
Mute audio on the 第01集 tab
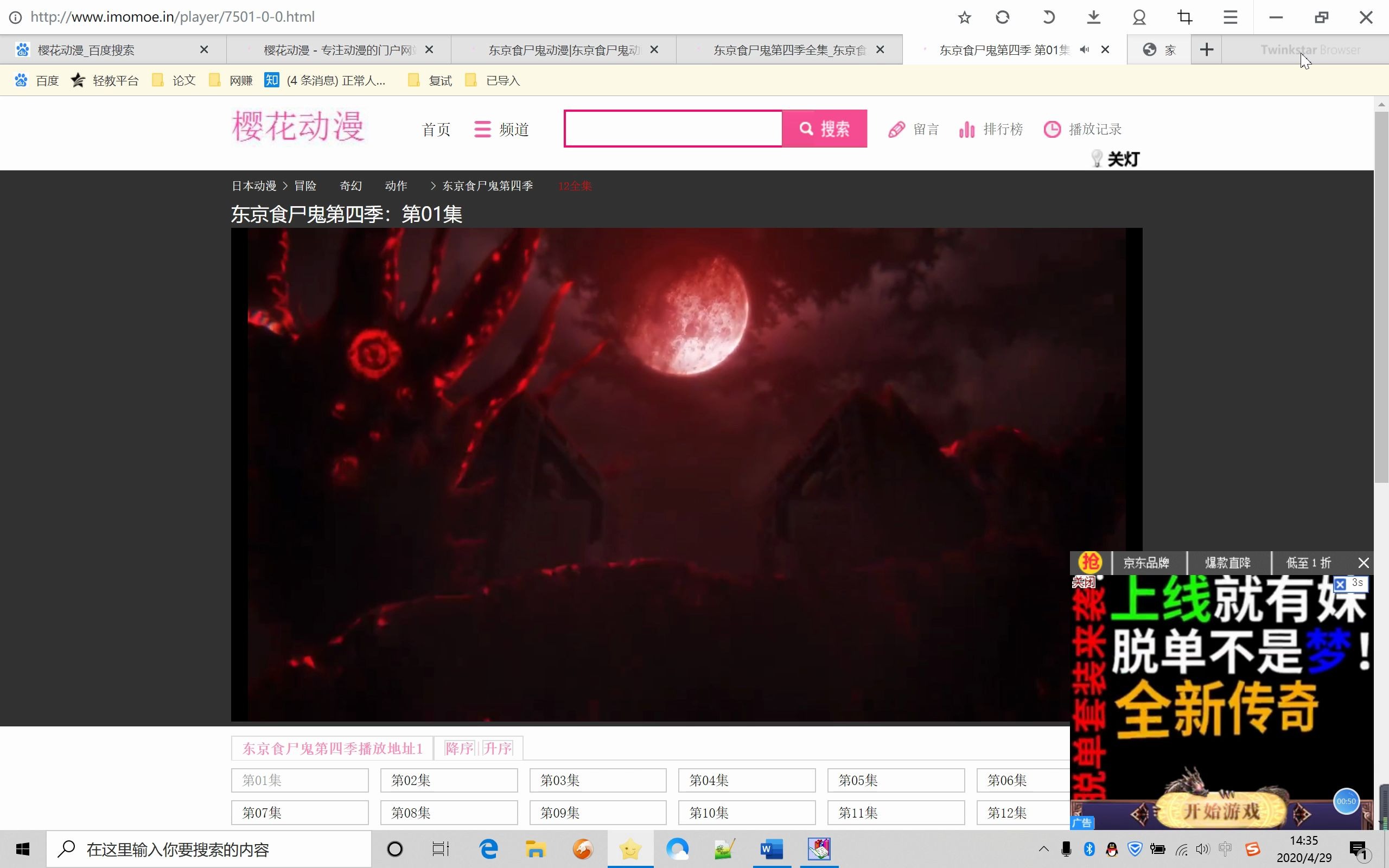tap(1084, 50)
